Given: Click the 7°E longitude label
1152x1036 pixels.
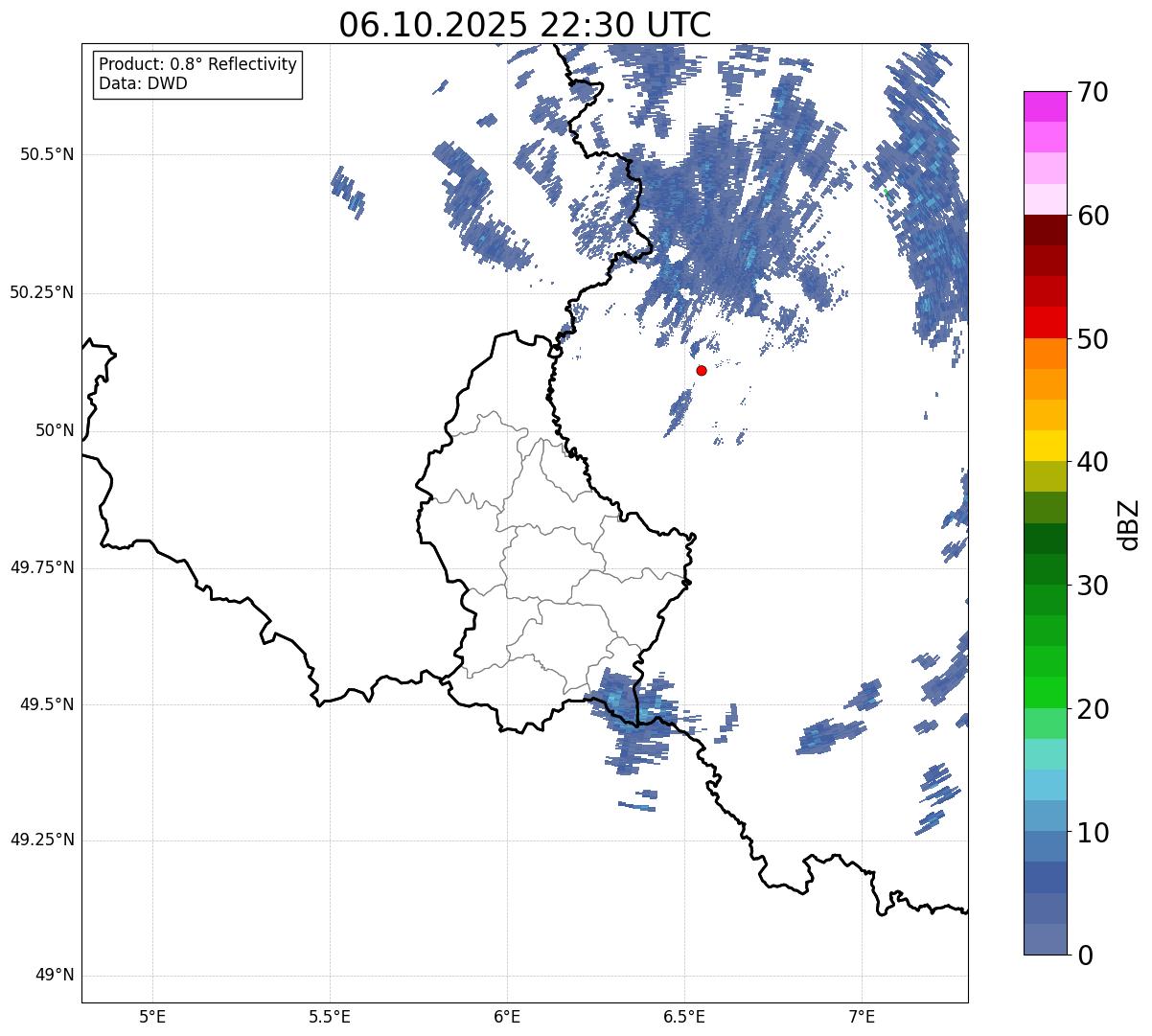Looking at the screenshot, I should click(863, 1017).
